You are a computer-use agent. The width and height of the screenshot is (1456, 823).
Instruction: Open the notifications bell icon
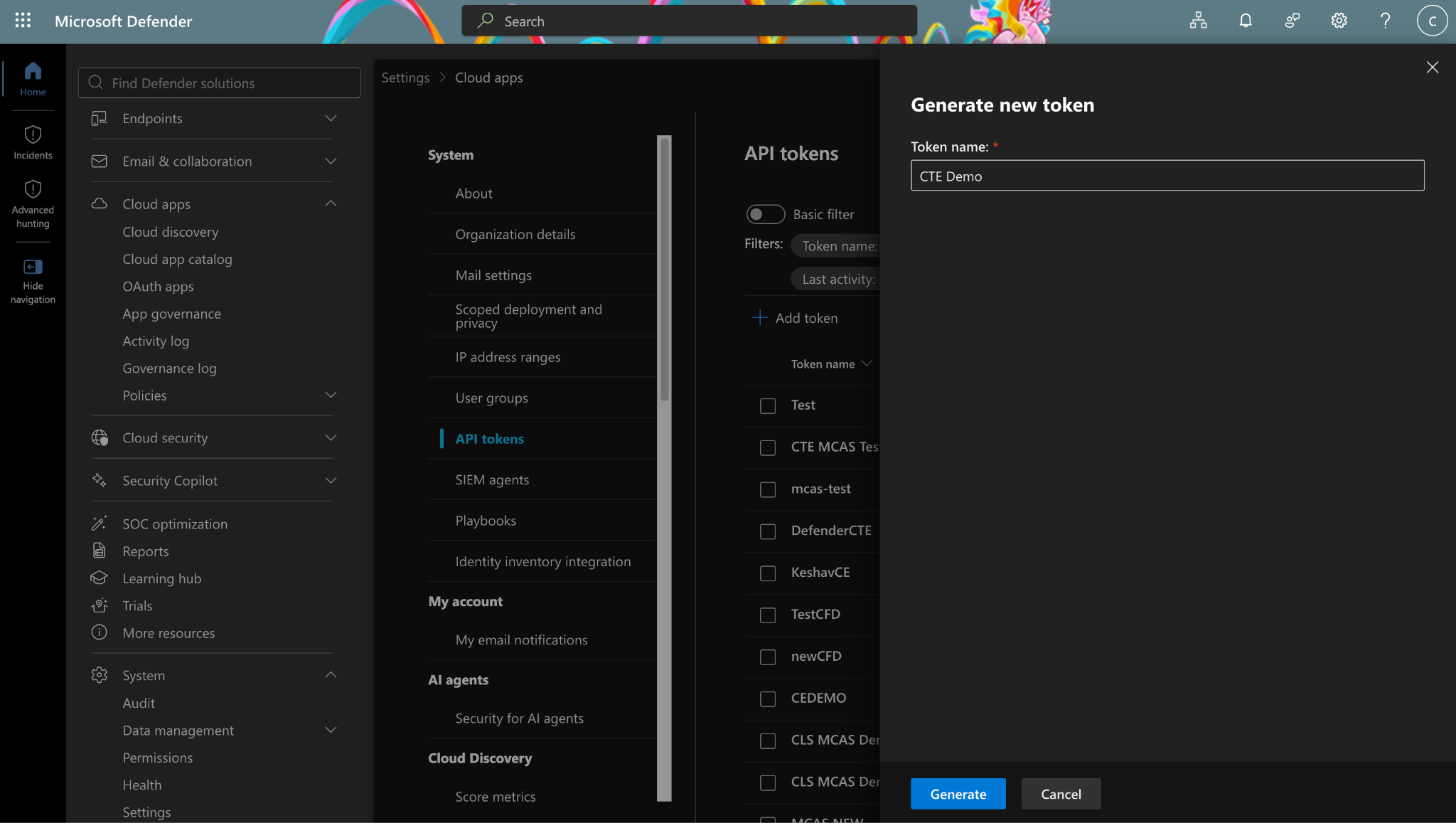coord(1246,21)
